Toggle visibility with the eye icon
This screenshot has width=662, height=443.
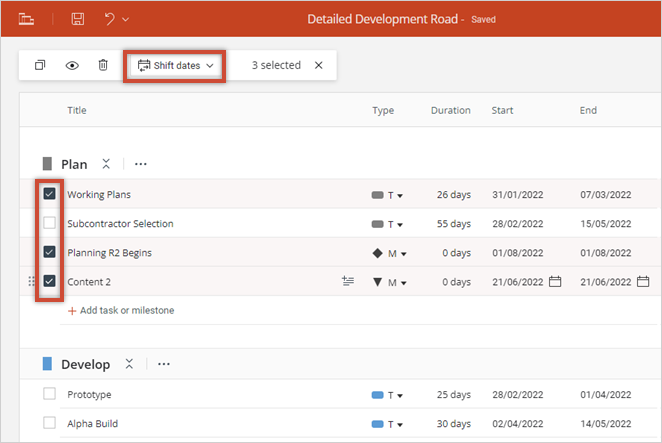pyautogui.click(x=72, y=65)
